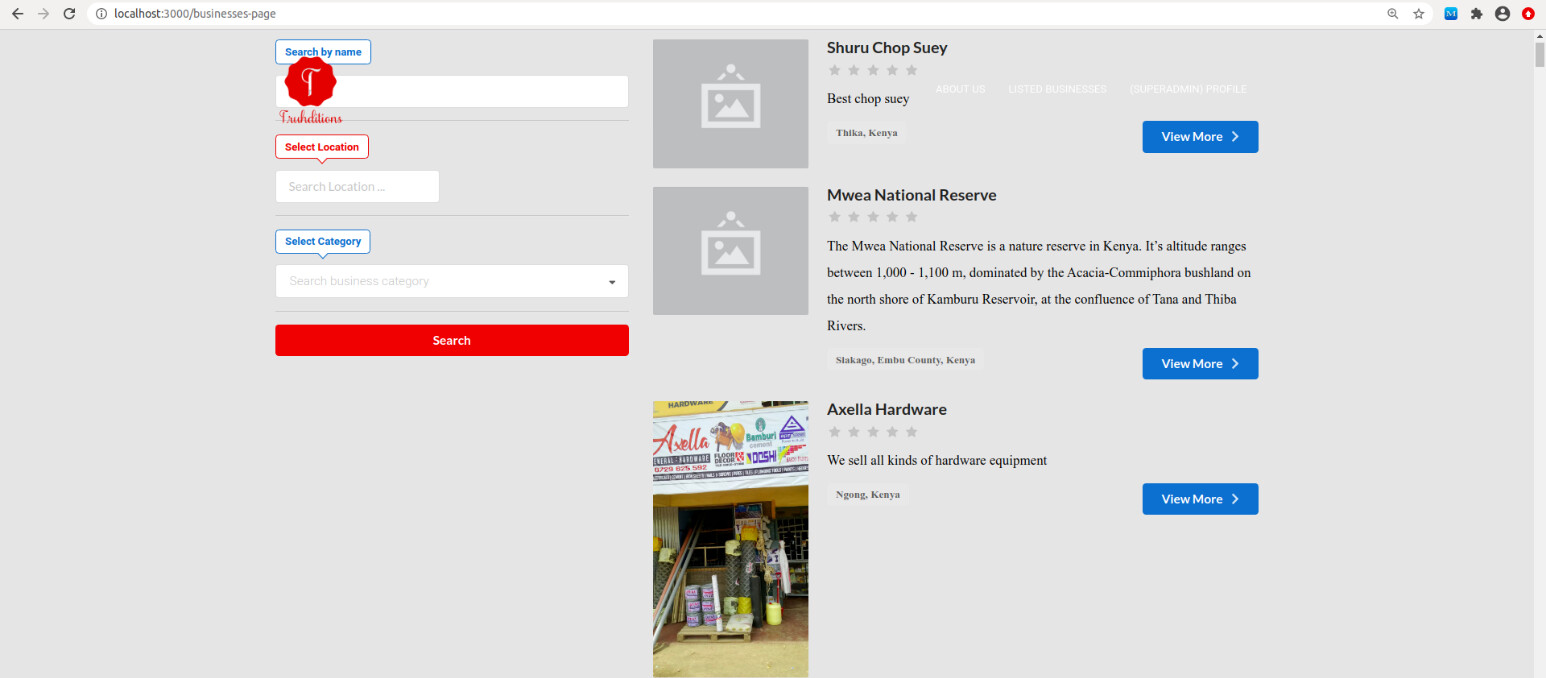Go to LISTED BUSINESSES nav item
Screen dimensions: 1546x678
click(1057, 89)
